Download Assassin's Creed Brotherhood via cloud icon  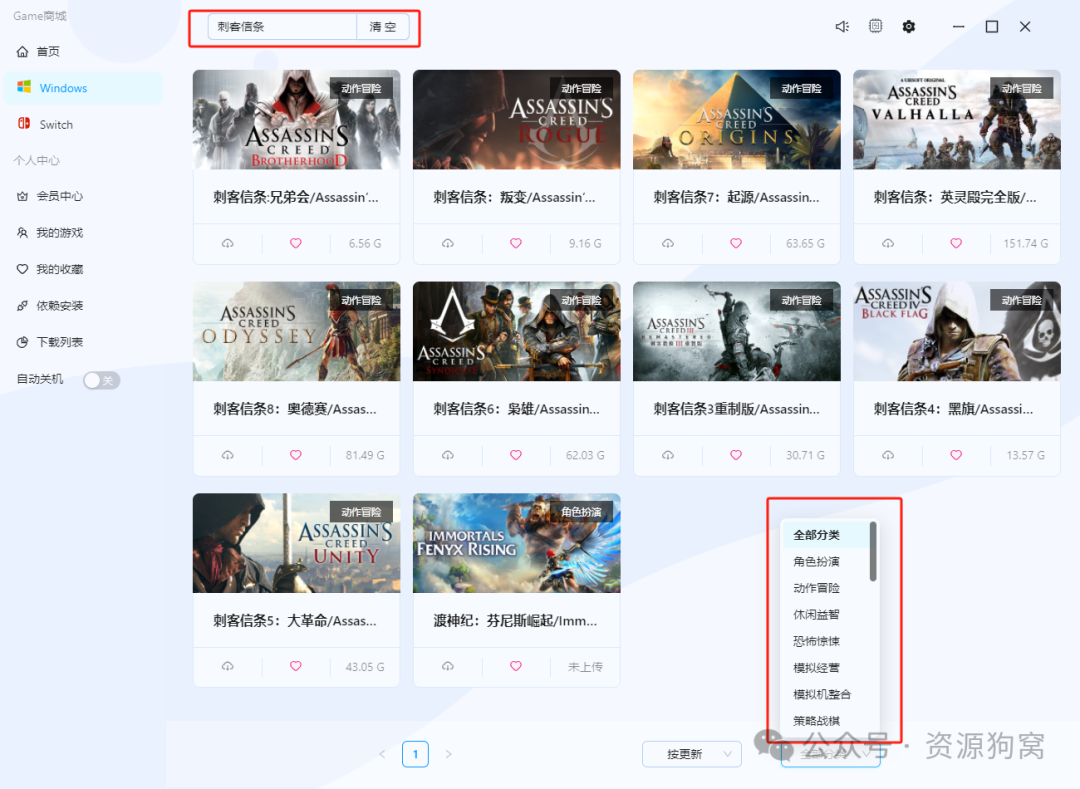(x=227, y=244)
